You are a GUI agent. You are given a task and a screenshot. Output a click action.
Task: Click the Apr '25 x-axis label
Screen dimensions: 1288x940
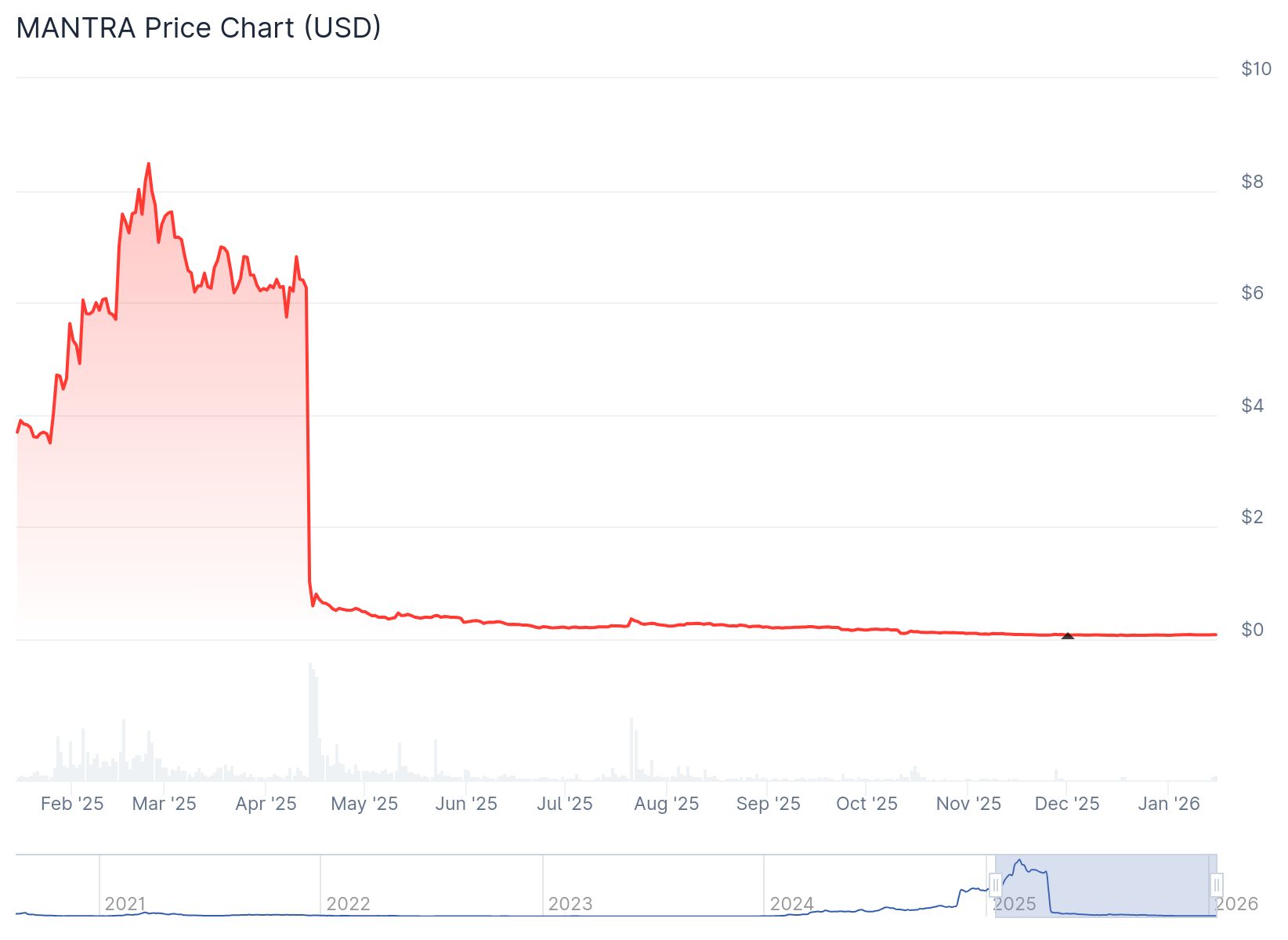pos(266,804)
